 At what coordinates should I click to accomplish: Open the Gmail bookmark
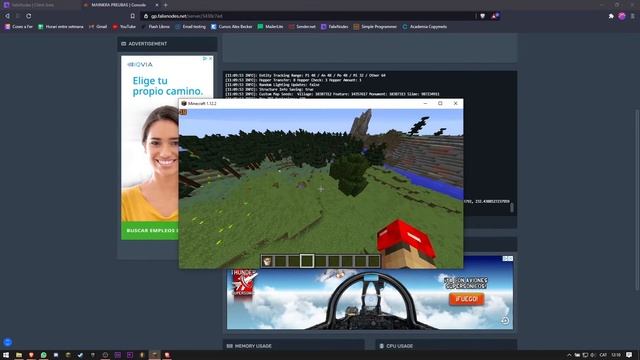98,27
